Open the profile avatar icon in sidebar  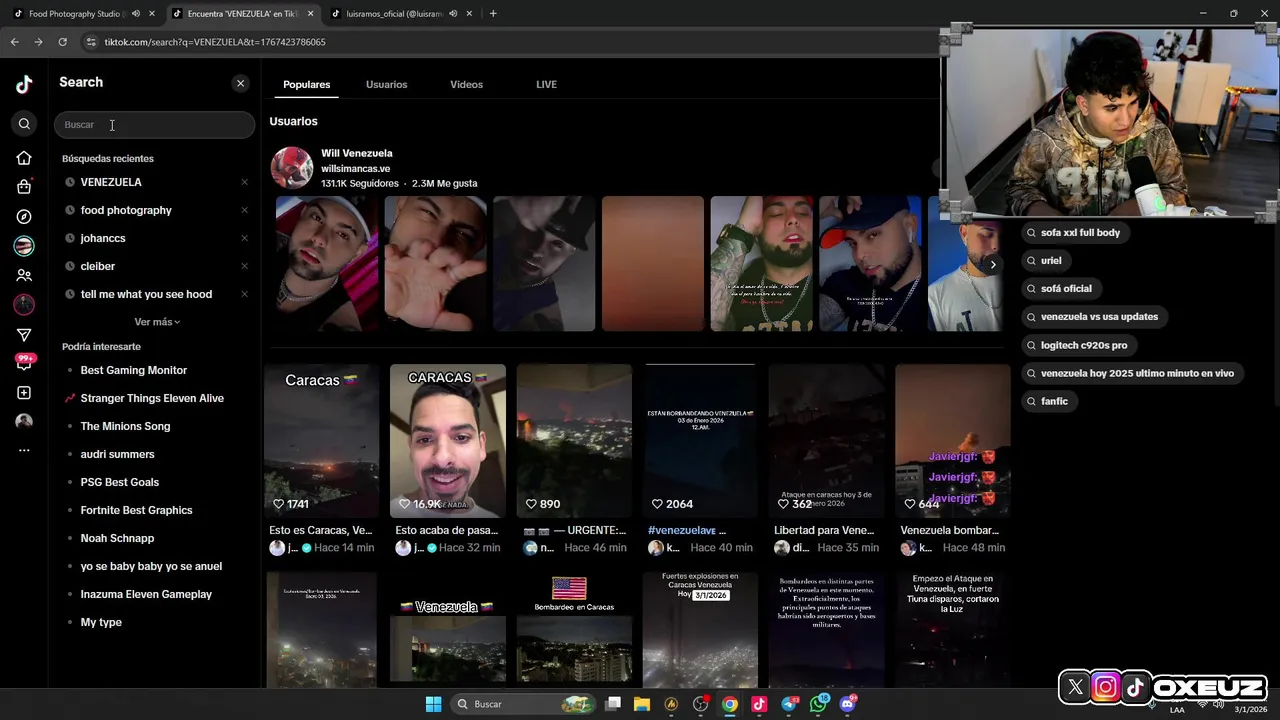point(24,422)
